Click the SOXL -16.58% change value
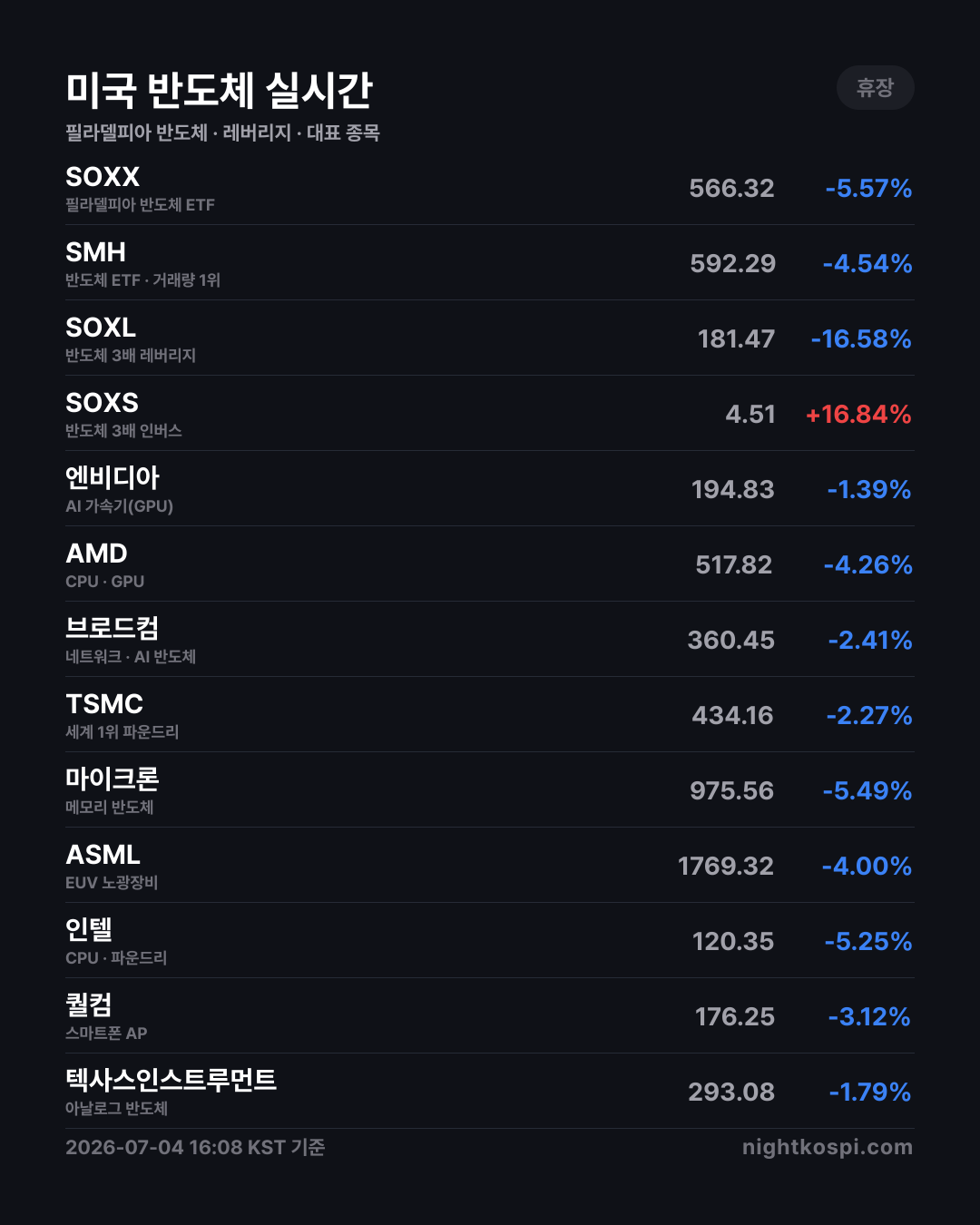 click(x=861, y=339)
